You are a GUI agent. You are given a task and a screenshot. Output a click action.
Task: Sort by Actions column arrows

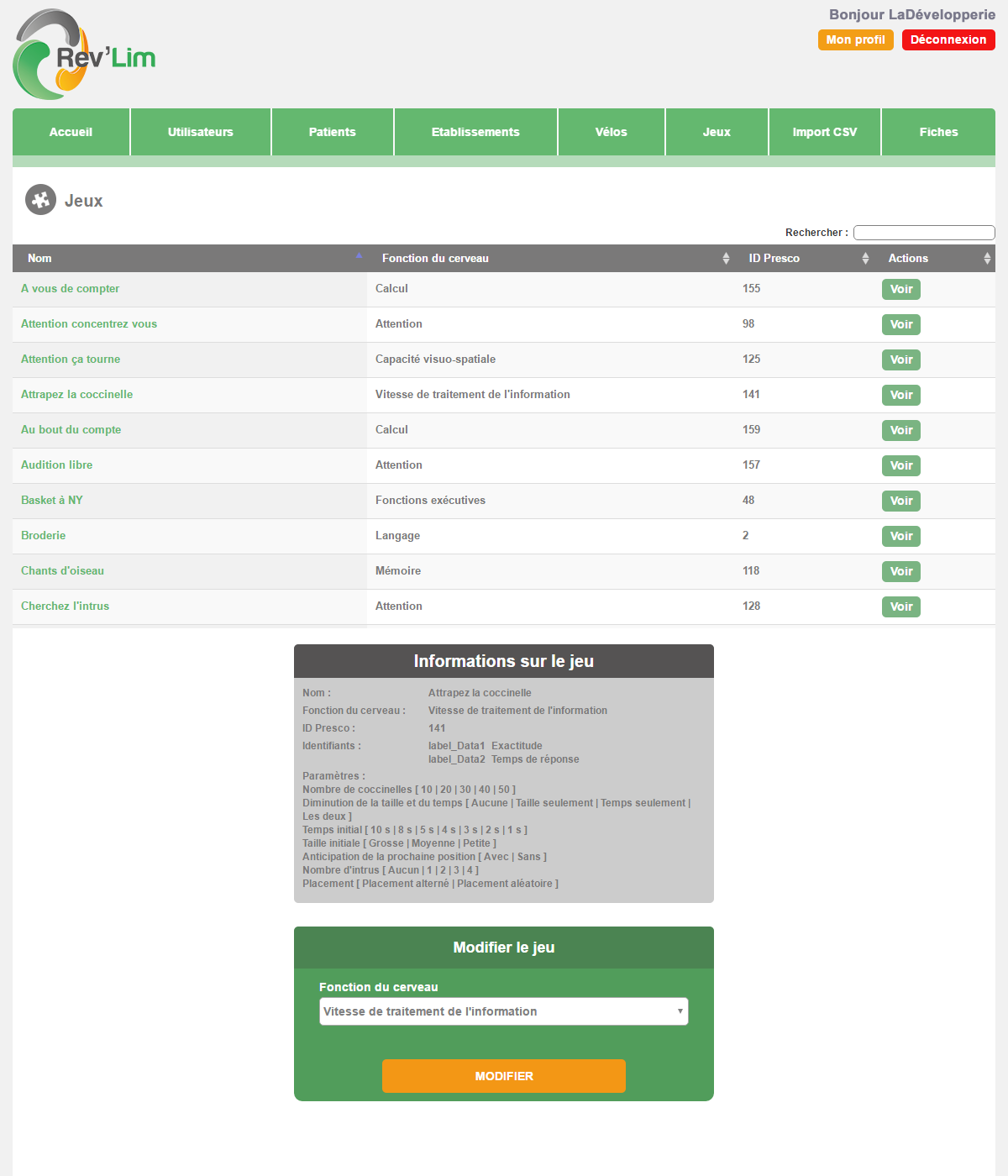[x=986, y=259]
